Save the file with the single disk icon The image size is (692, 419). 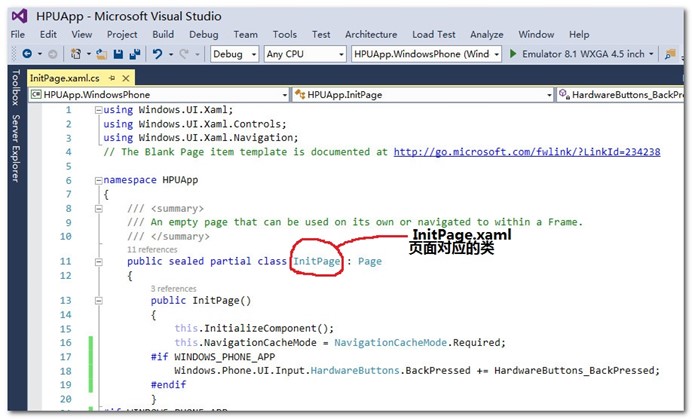click(x=118, y=54)
